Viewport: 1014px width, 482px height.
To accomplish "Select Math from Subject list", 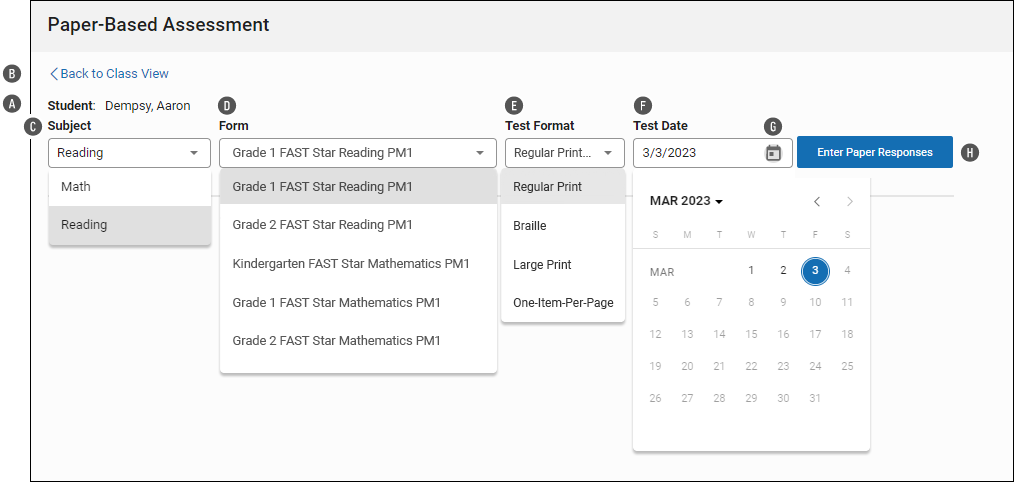I will 129,187.
